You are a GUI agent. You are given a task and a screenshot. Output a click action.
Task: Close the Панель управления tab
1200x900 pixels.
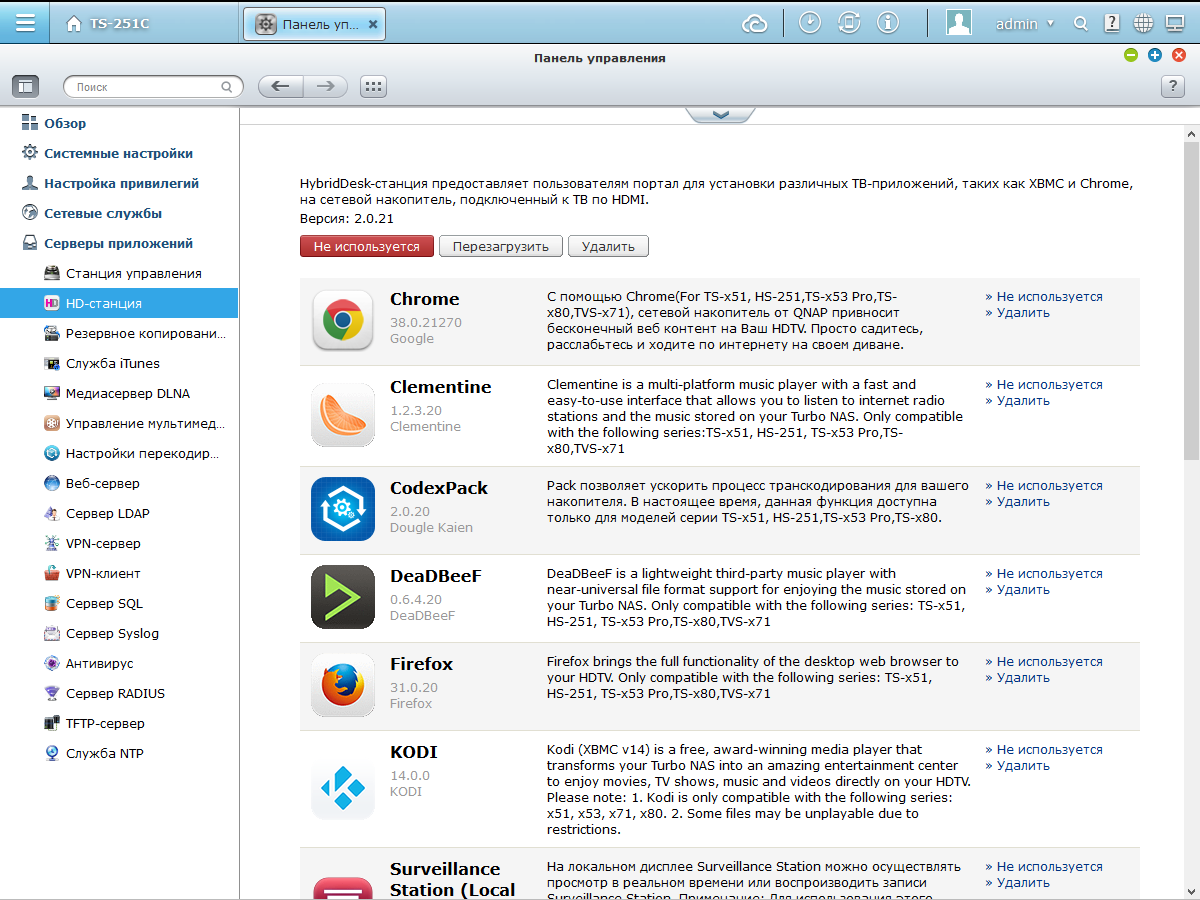tap(373, 24)
